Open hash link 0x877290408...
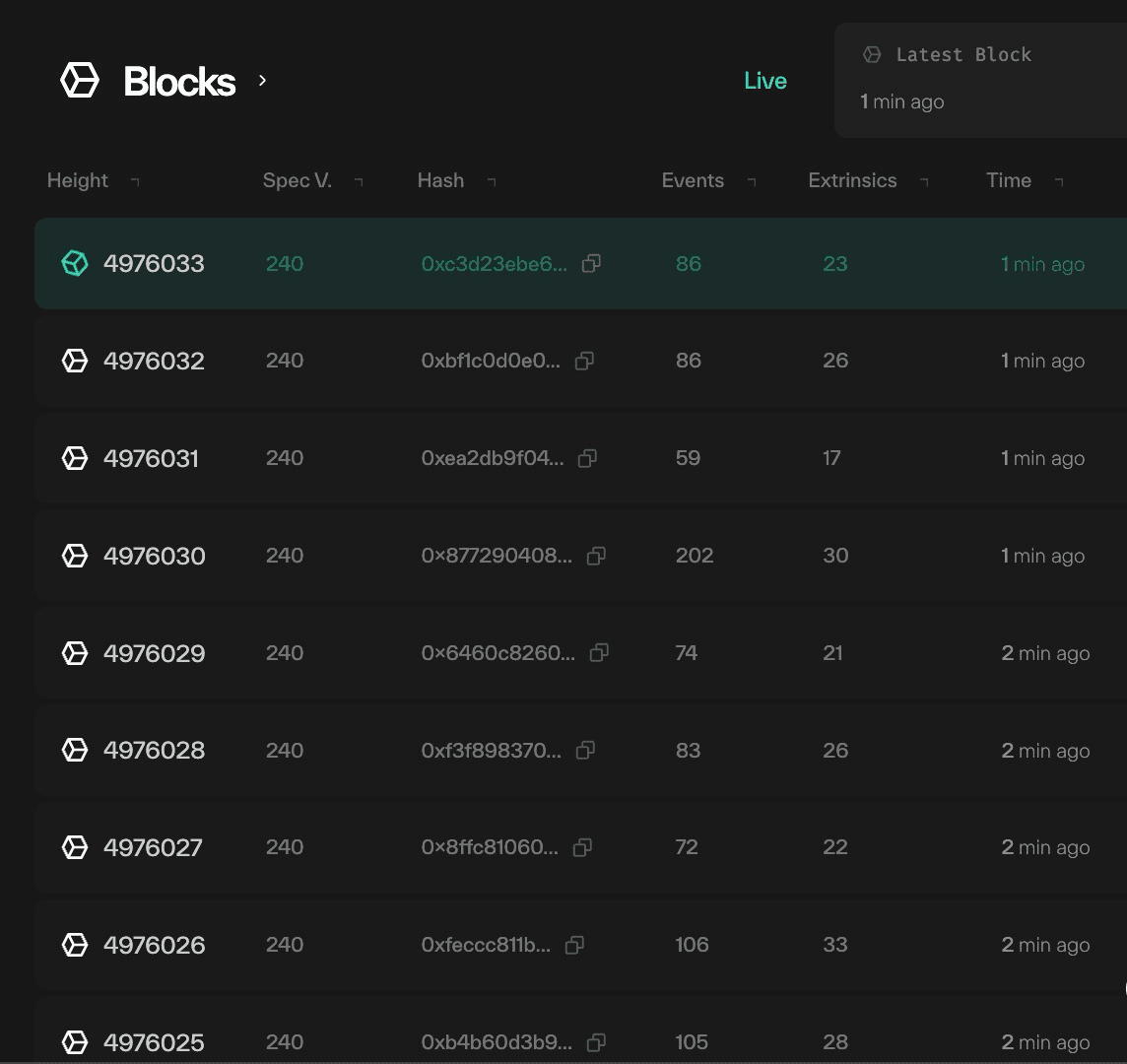 coord(497,556)
